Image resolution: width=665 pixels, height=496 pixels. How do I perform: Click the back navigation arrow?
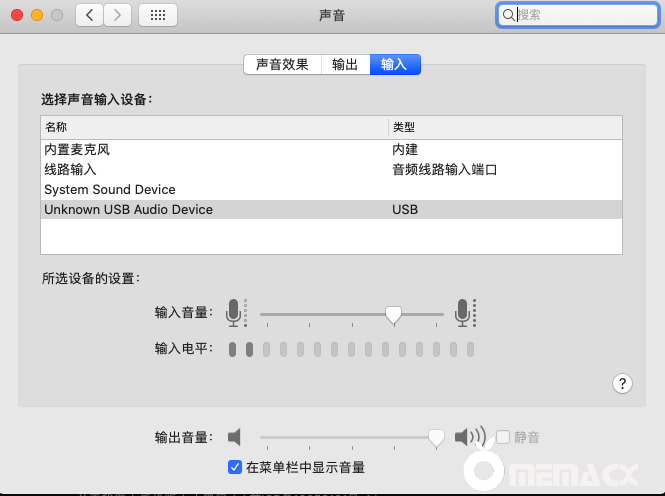[90, 15]
